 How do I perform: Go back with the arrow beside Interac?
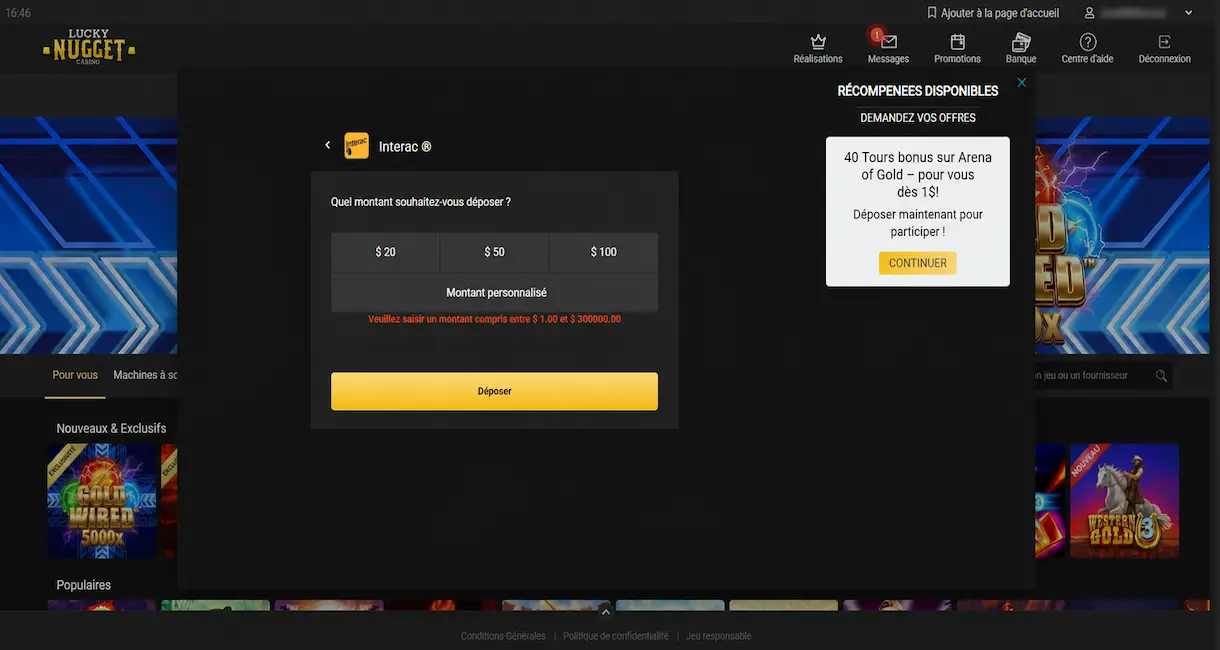coord(327,146)
